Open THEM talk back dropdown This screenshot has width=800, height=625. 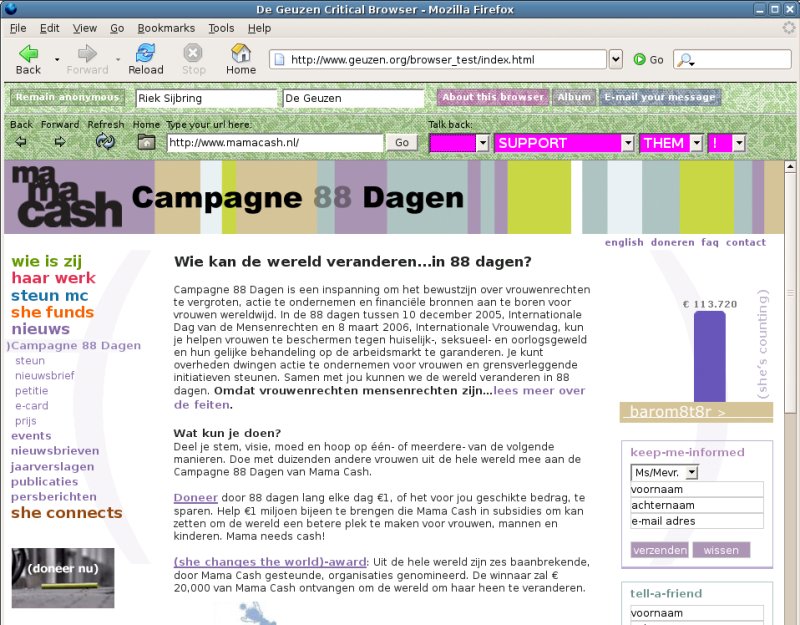tap(696, 143)
